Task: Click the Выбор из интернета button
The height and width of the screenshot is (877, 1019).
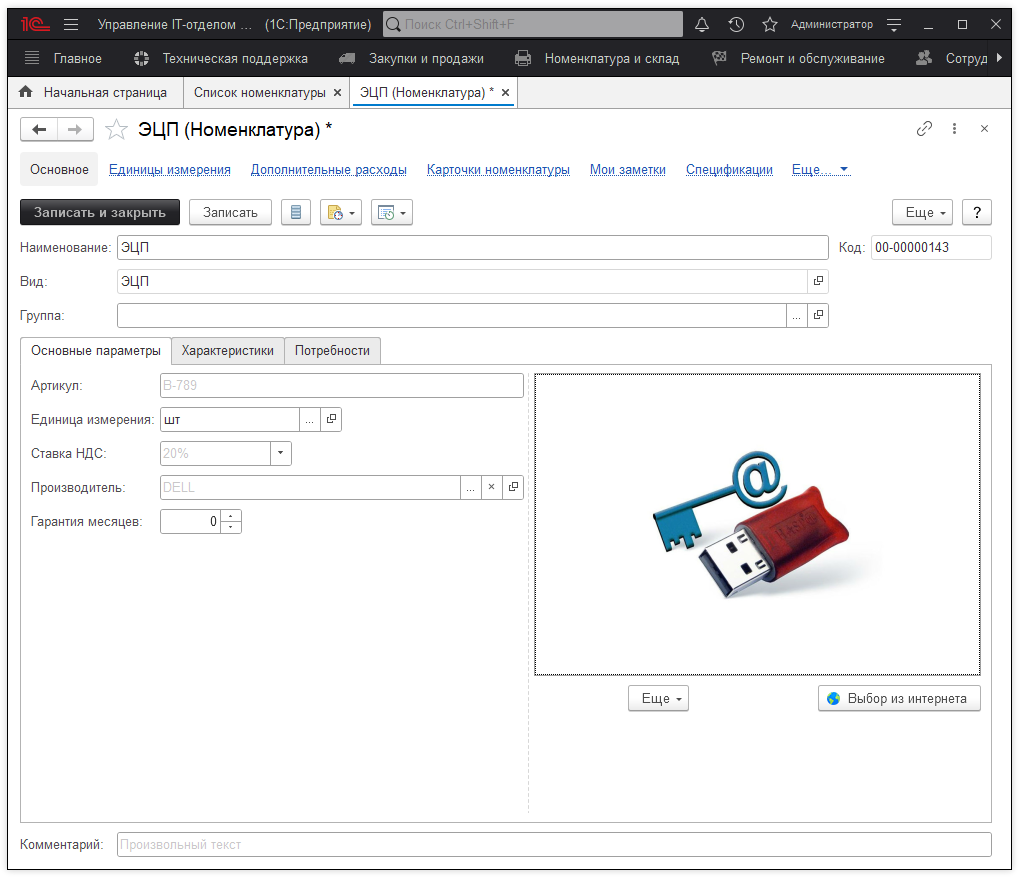Action: click(x=898, y=699)
